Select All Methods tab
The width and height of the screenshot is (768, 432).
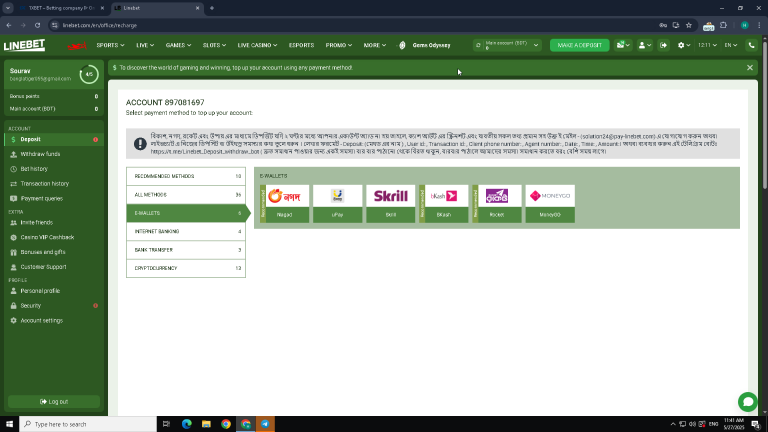point(186,195)
